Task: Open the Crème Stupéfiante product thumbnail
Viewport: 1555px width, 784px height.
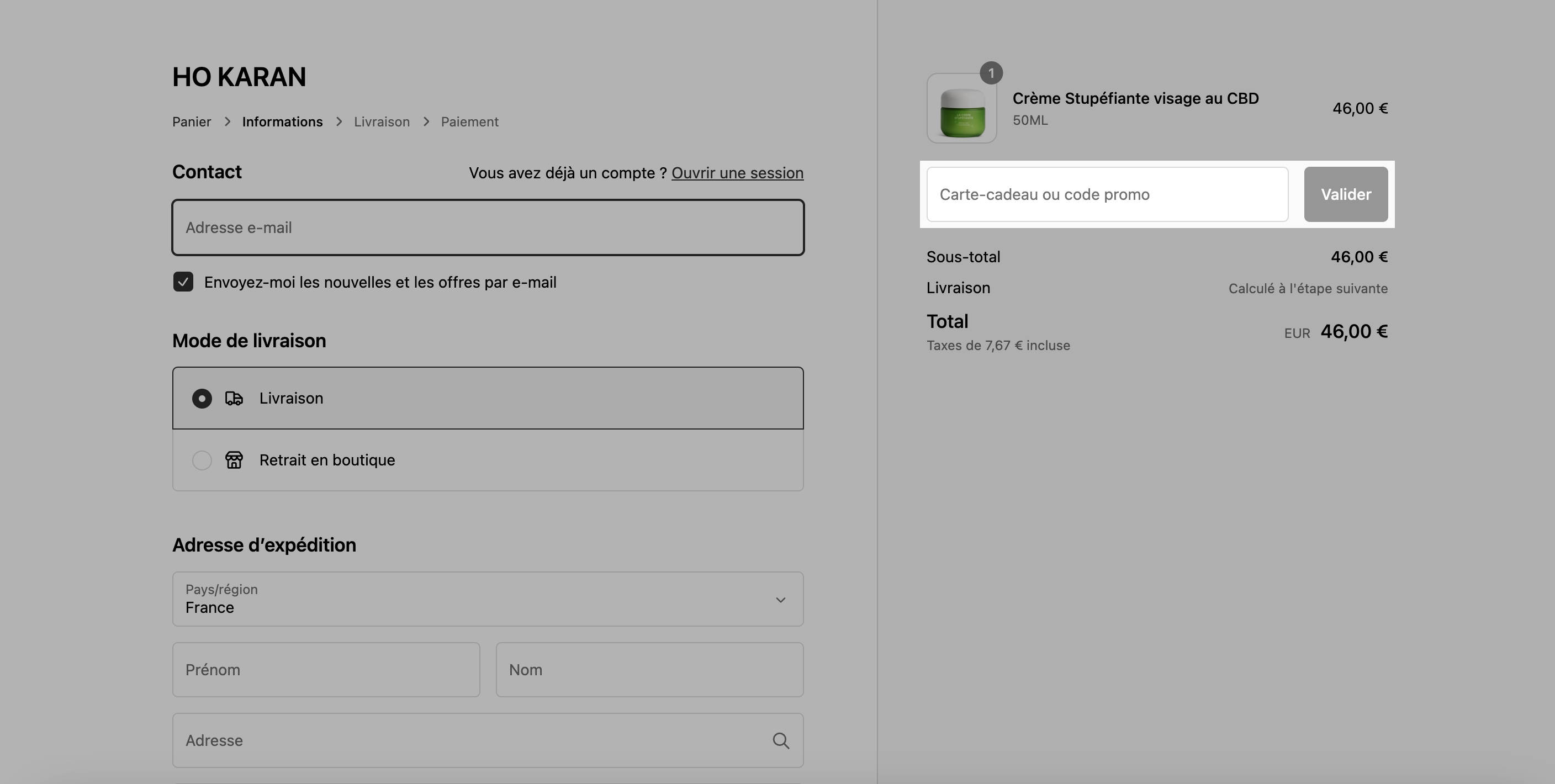Action: 961,108
